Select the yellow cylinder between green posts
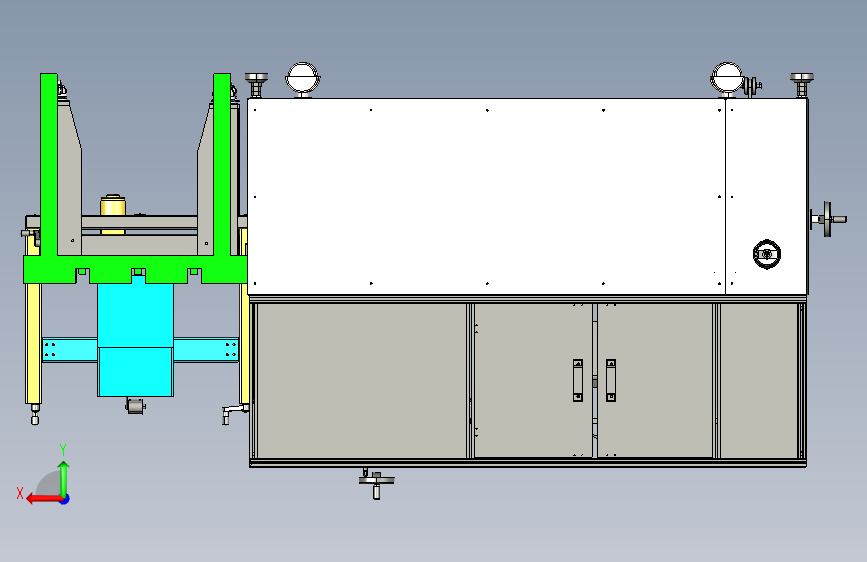Viewport: 867px width, 562px height. (x=113, y=206)
